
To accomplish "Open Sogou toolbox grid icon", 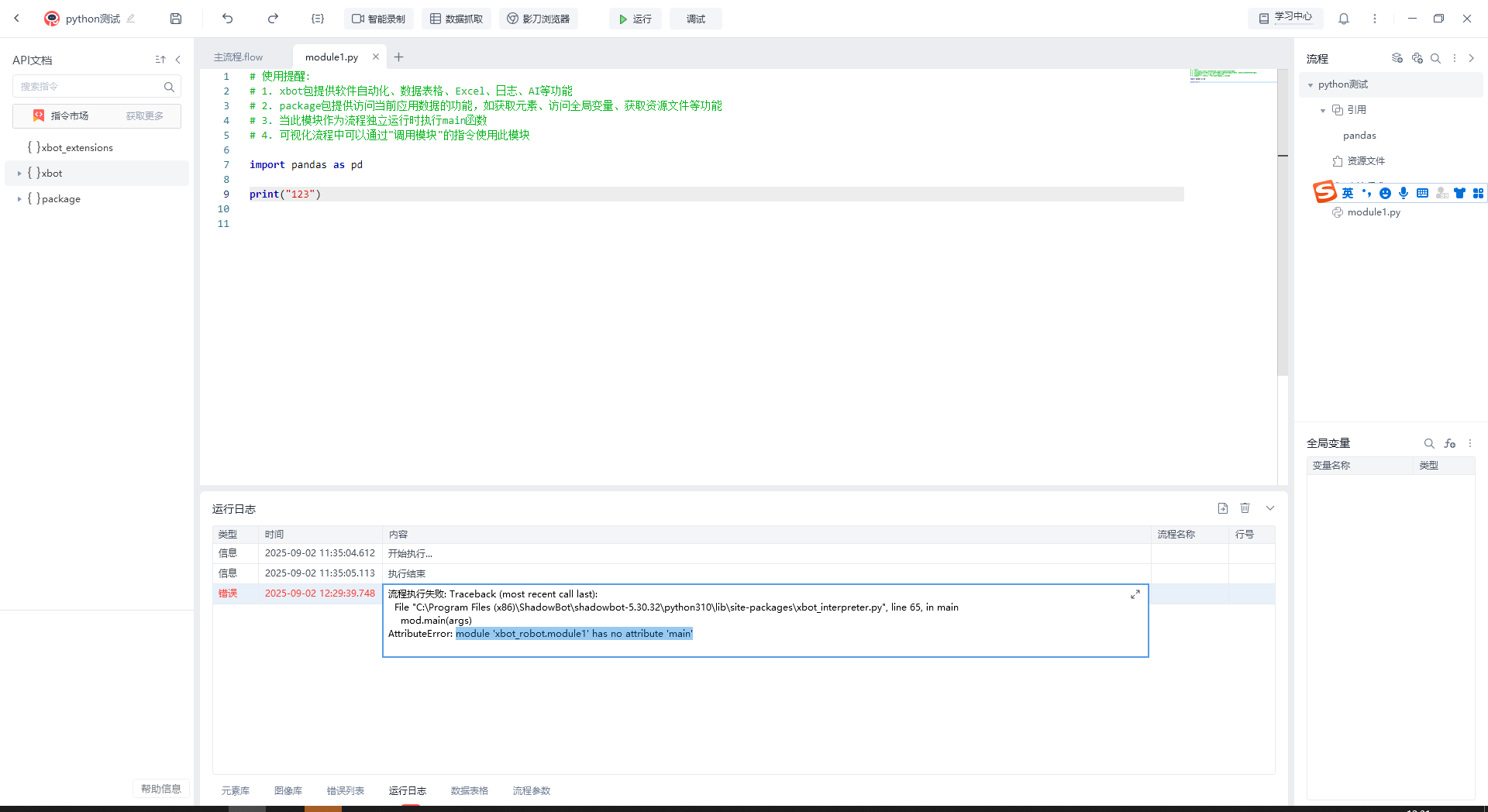I will (1478, 193).
